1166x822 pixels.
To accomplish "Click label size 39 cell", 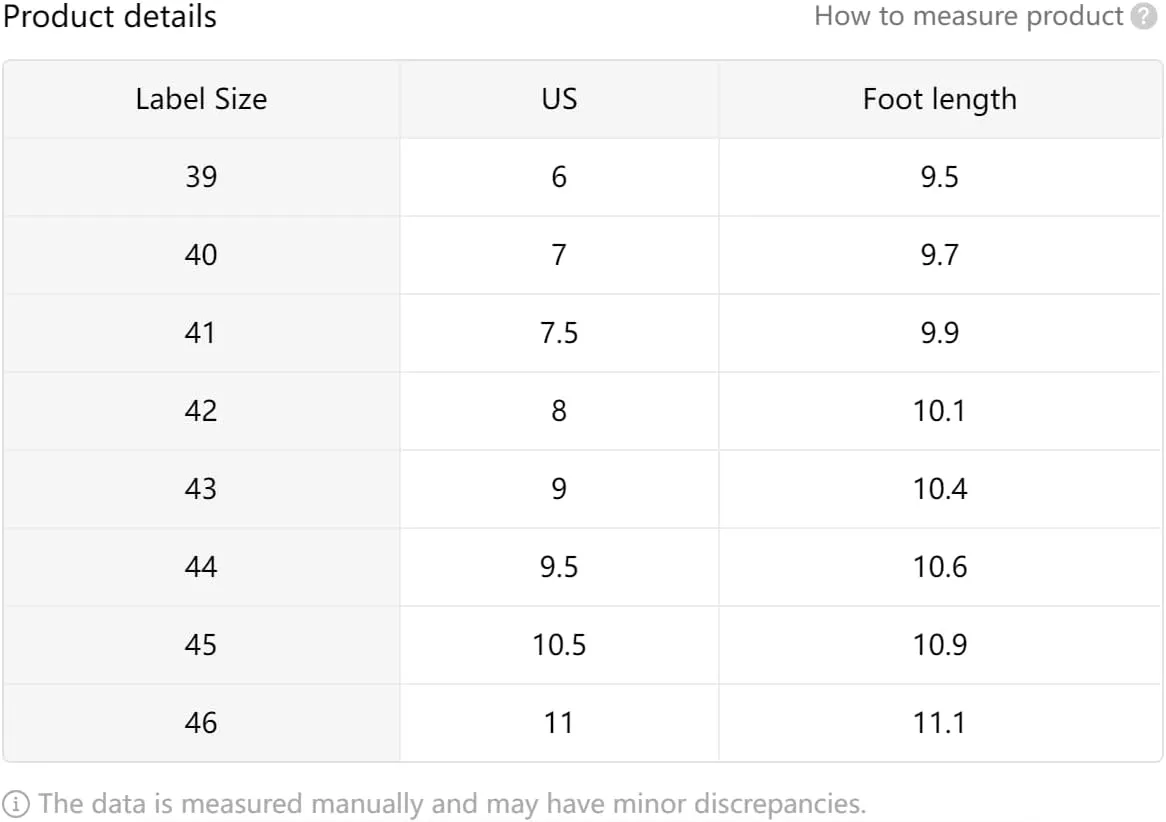I will point(202,177).
